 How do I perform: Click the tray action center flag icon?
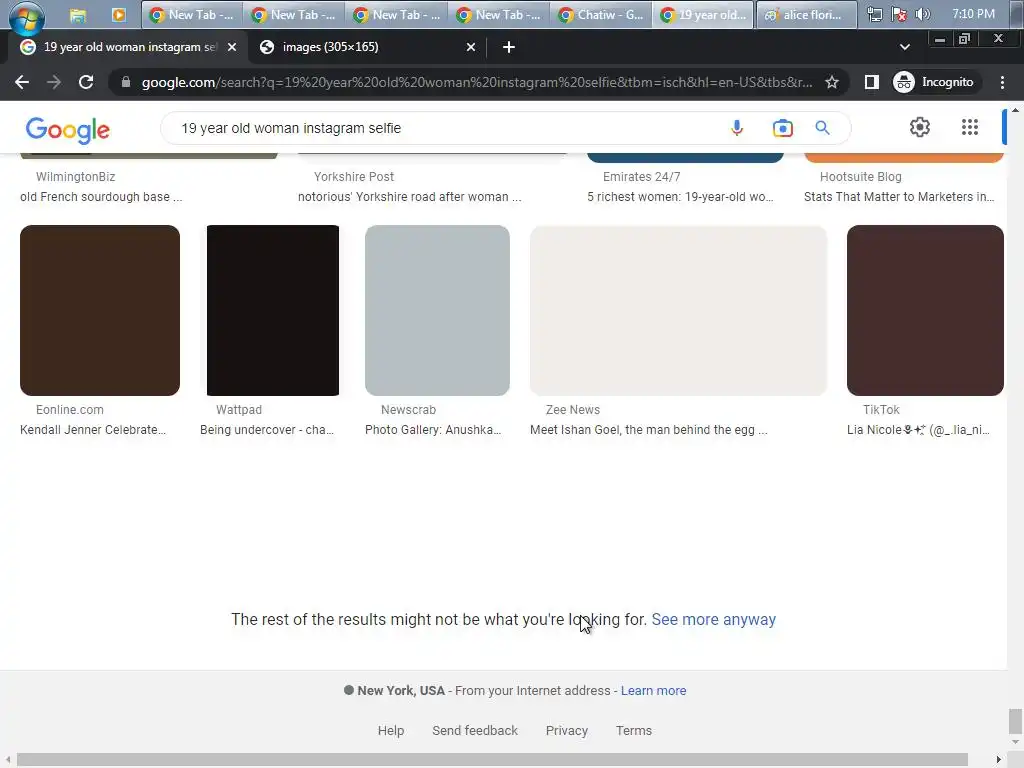899,14
